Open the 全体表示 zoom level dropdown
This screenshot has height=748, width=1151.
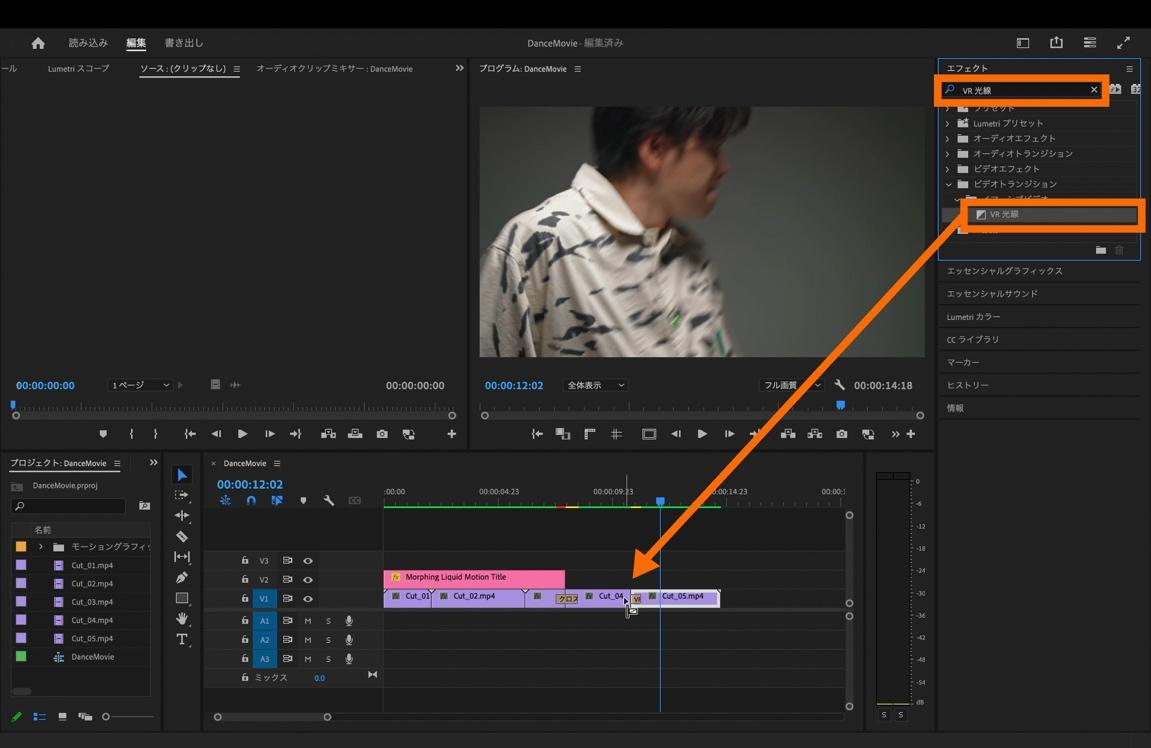coord(595,385)
